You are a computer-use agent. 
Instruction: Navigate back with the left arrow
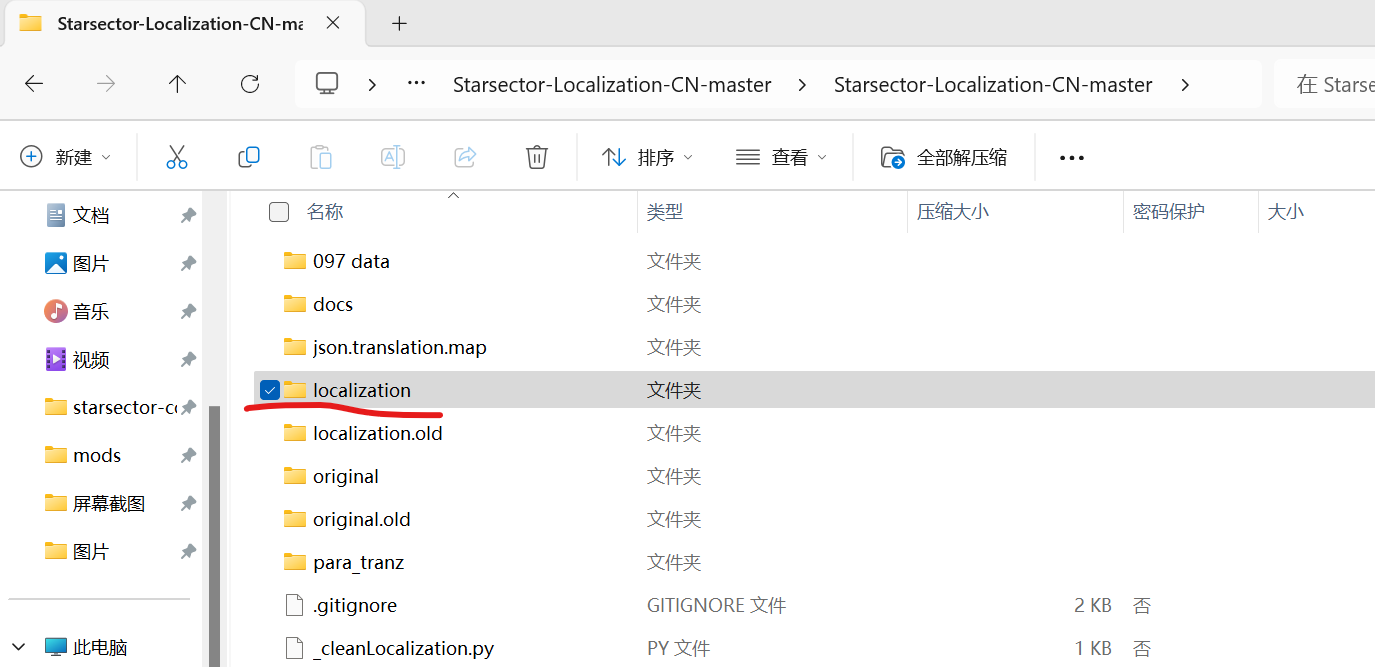coord(34,84)
